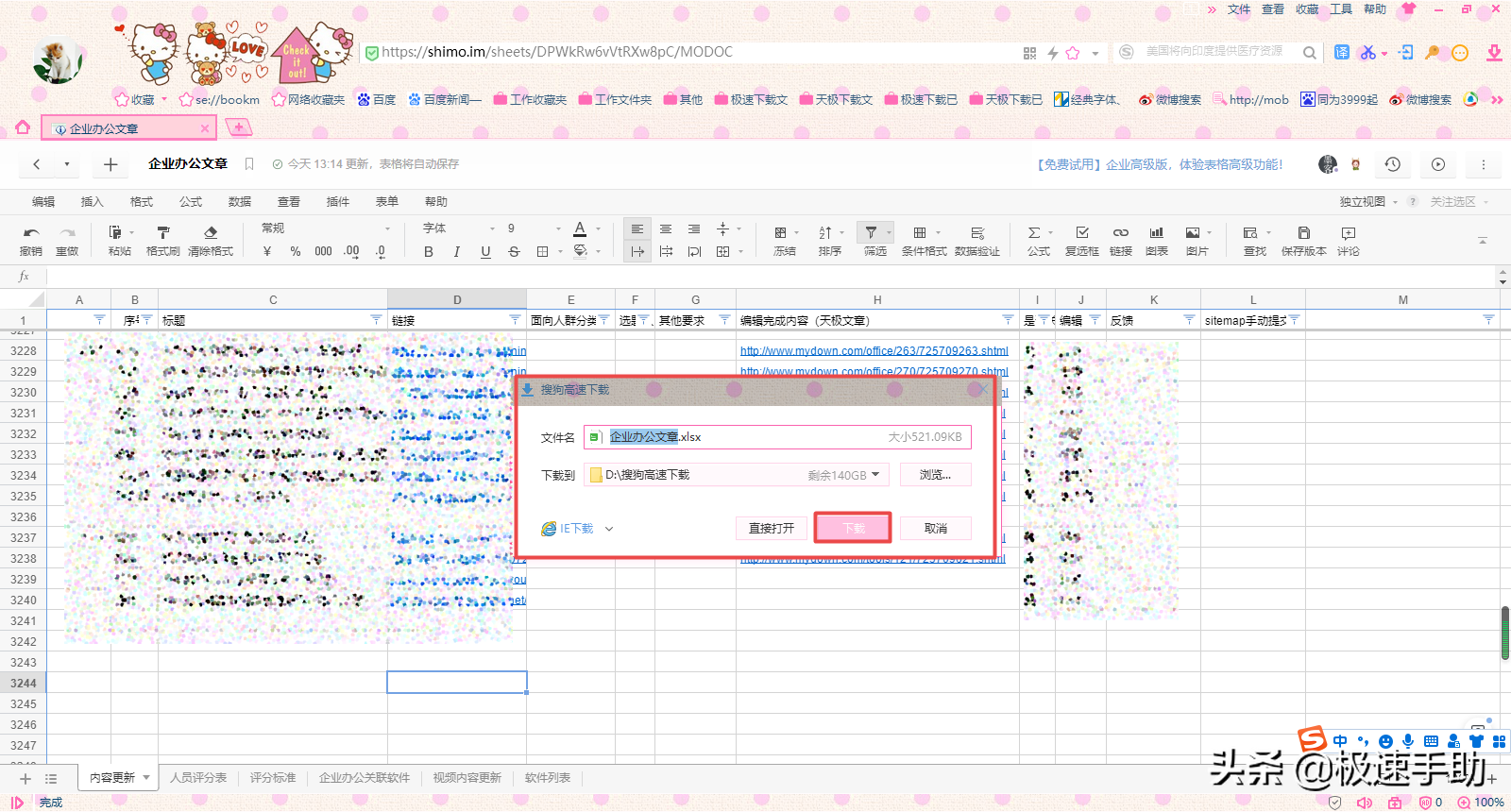The image size is (1511, 812).
Task: Click the sort (排序) icon
Action: [825, 232]
